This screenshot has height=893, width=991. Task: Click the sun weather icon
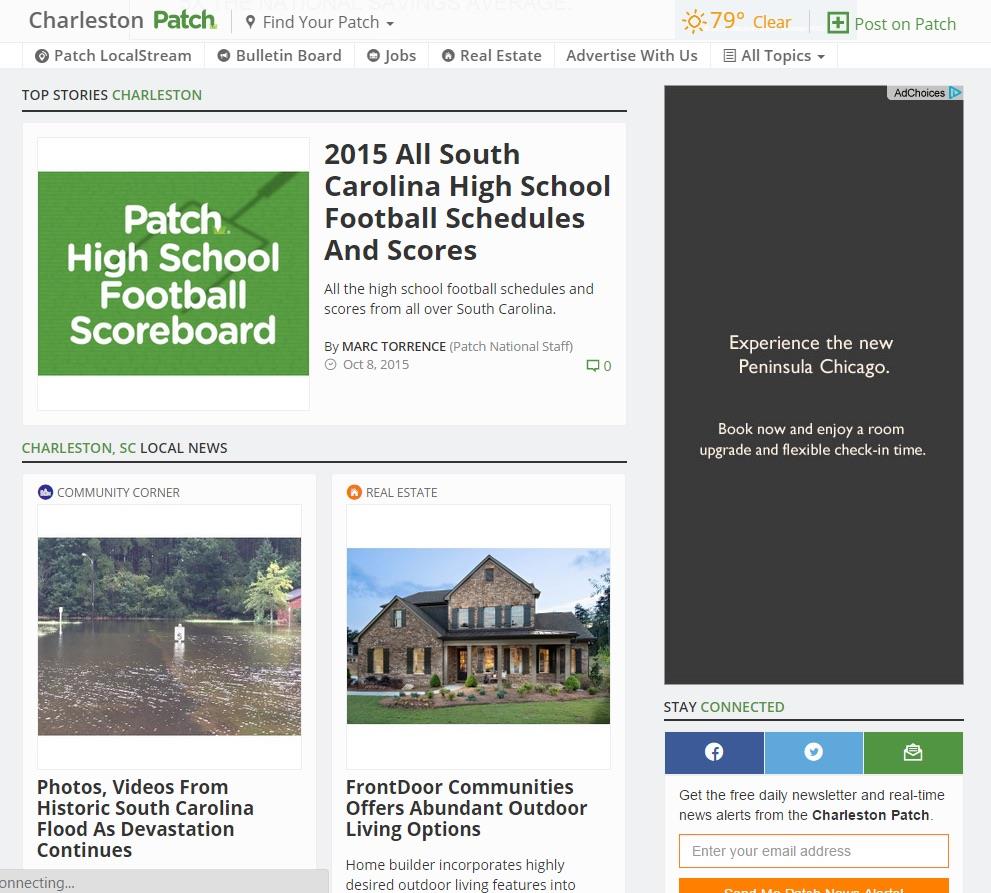[x=693, y=22]
